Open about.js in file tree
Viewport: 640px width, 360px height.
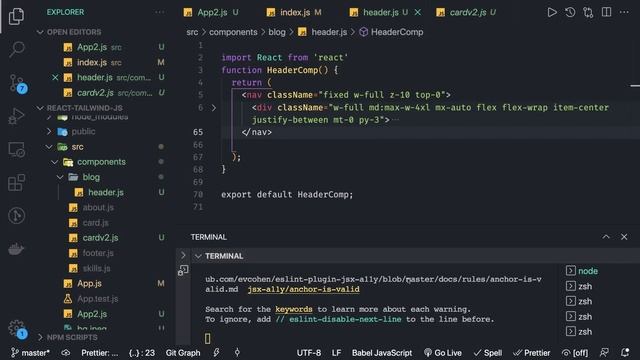pos(98,207)
